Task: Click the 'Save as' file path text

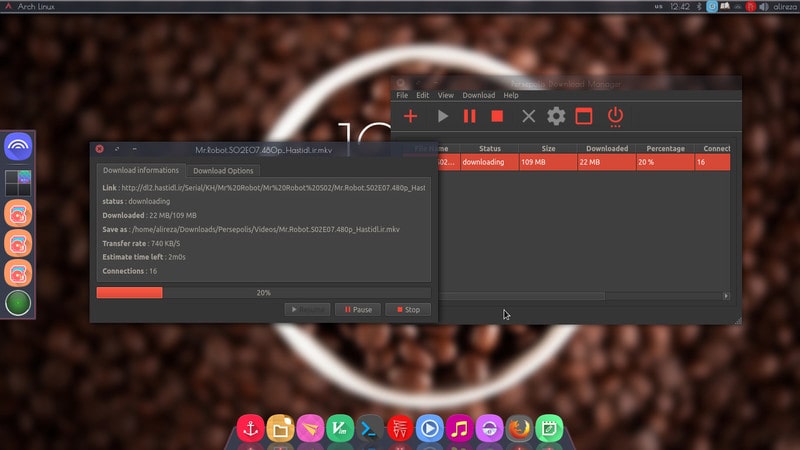Action: [266, 230]
